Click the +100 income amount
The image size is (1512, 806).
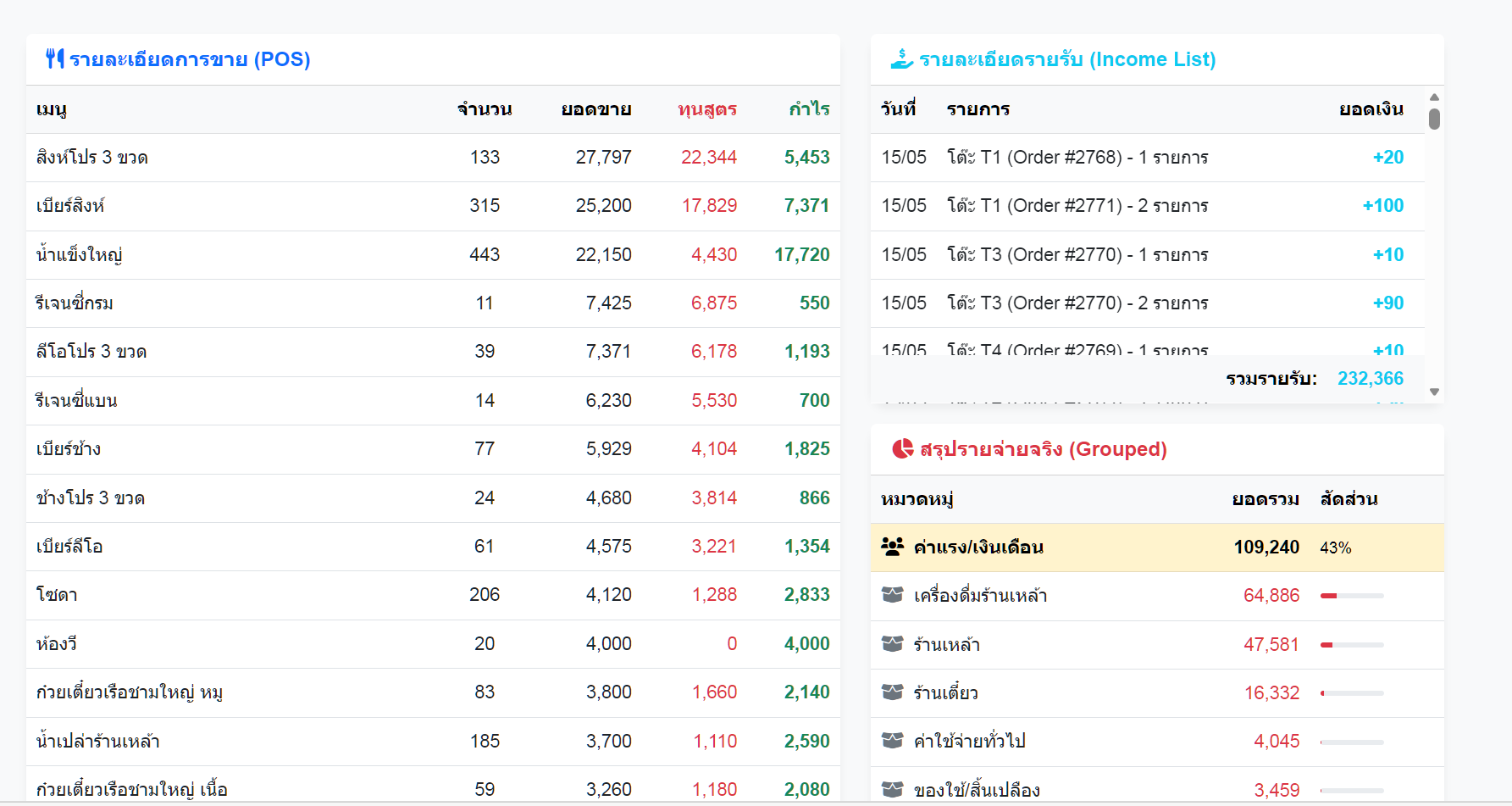tap(1382, 206)
